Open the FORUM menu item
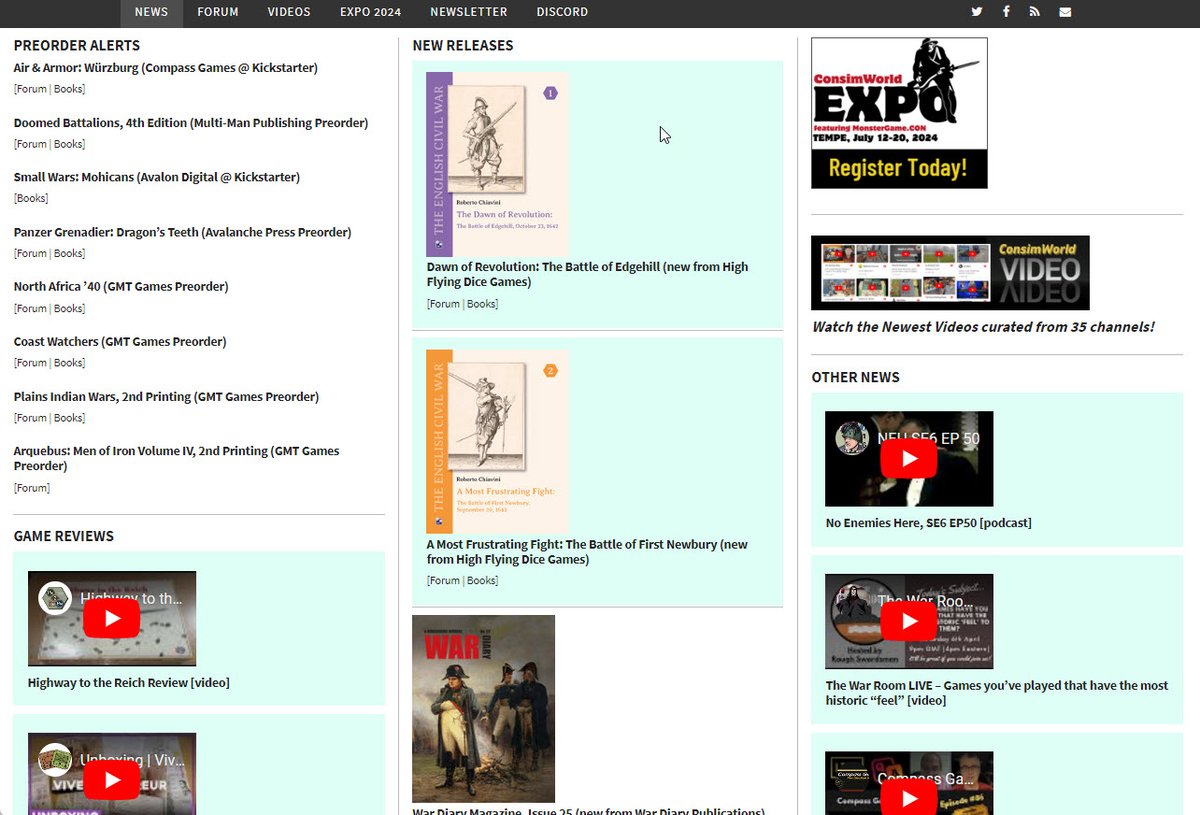 click(218, 12)
